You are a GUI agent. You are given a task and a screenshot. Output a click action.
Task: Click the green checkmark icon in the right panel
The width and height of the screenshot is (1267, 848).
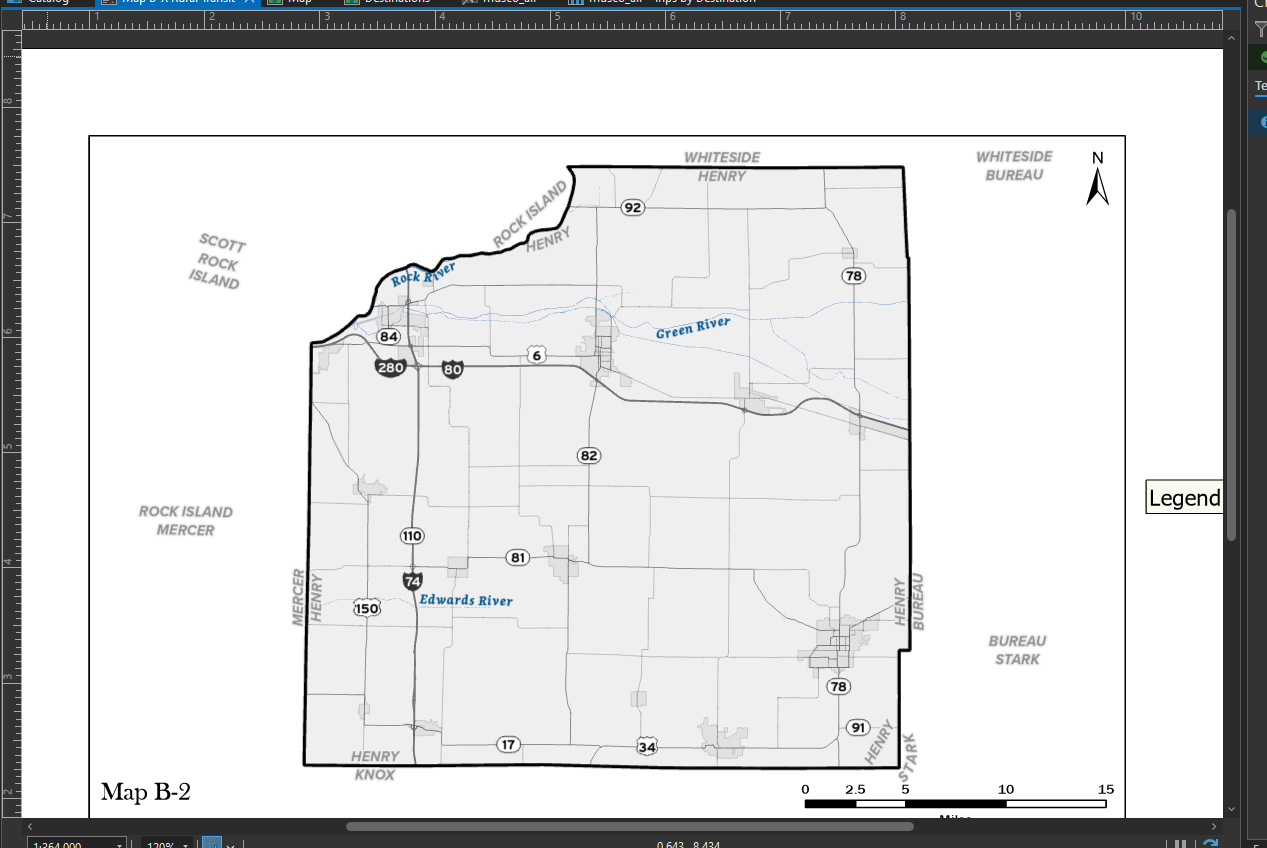(x=1262, y=55)
